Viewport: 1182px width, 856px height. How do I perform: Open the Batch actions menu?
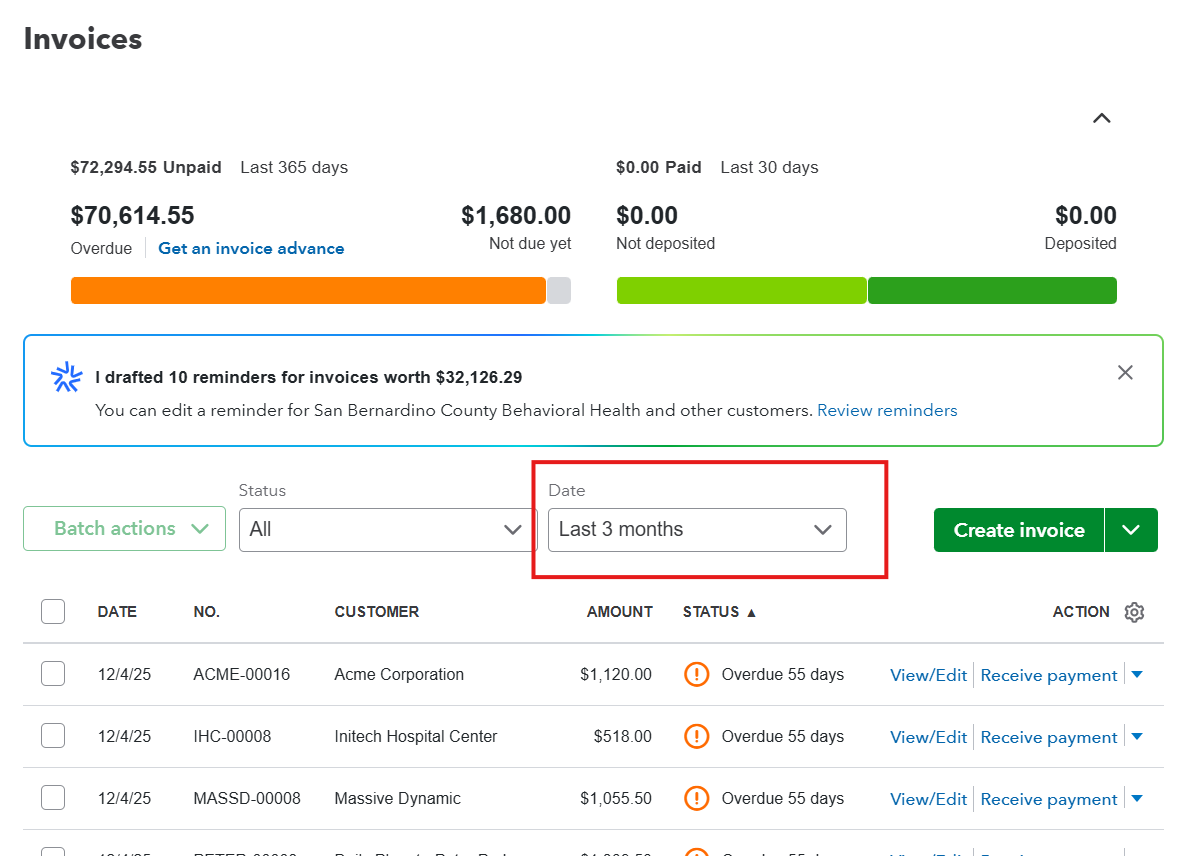click(x=124, y=528)
